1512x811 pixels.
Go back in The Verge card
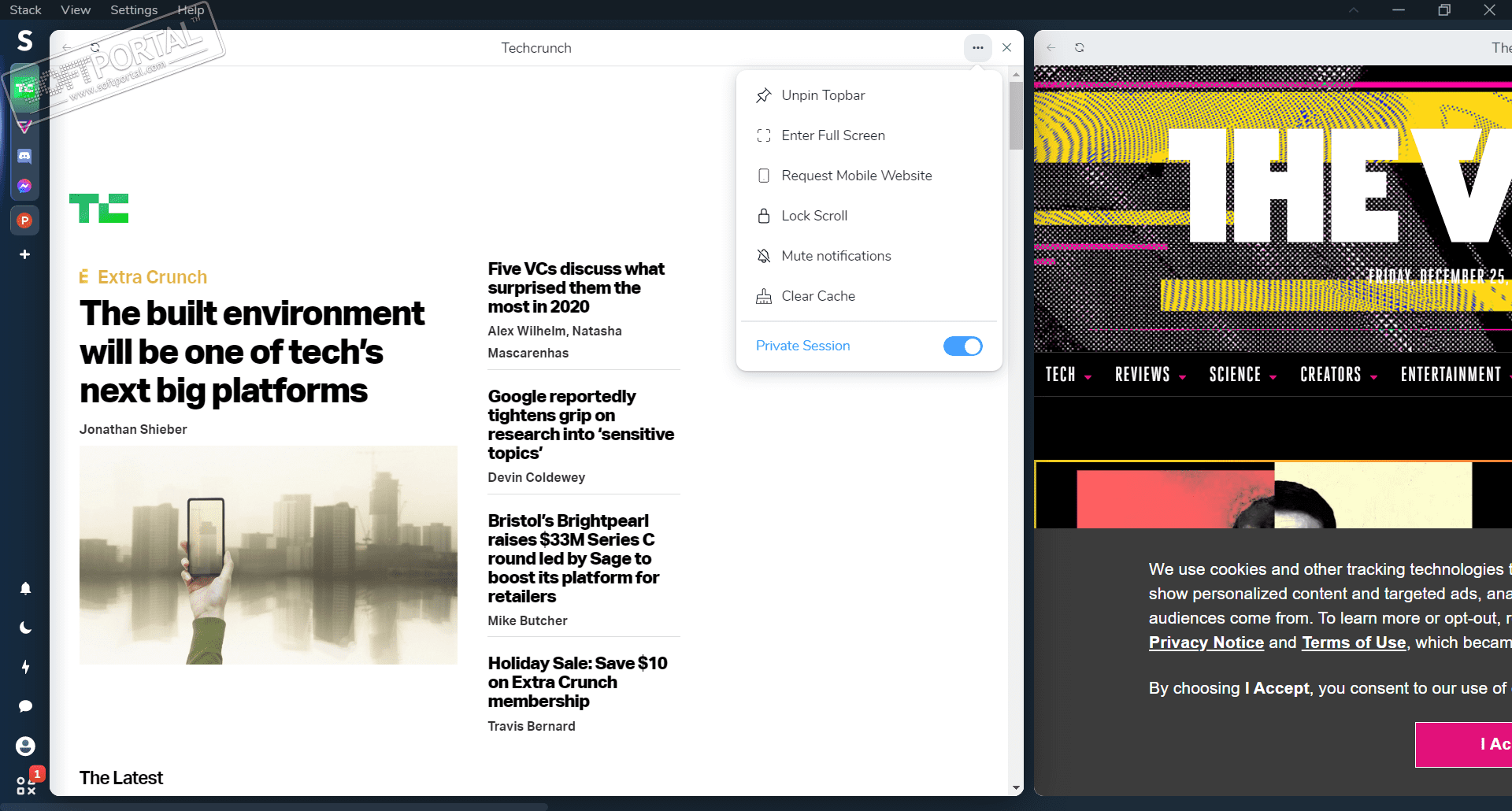click(1051, 48)
